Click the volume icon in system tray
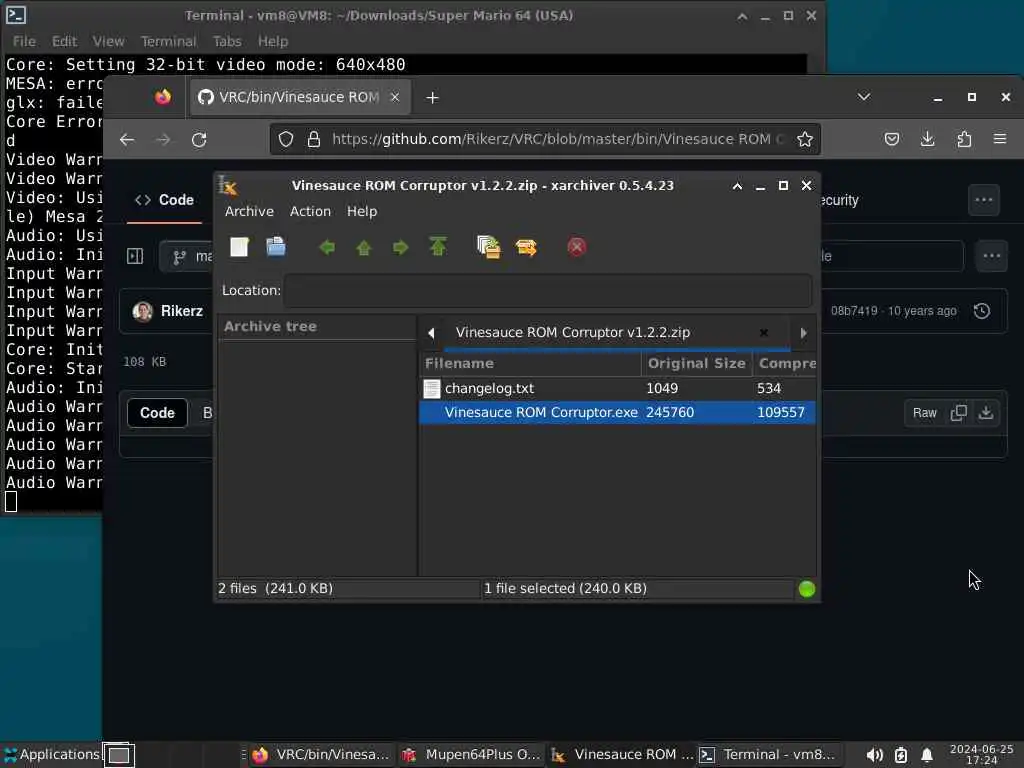This screenshot has height=768, width=1024. click(x=874, y=755)
